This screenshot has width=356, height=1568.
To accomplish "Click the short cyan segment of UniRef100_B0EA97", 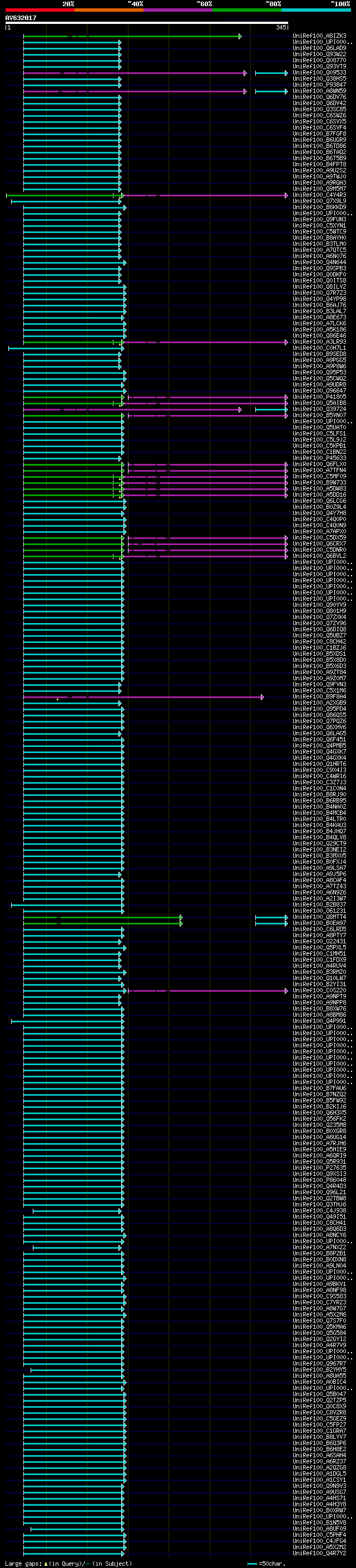I will tap(271, 923).
